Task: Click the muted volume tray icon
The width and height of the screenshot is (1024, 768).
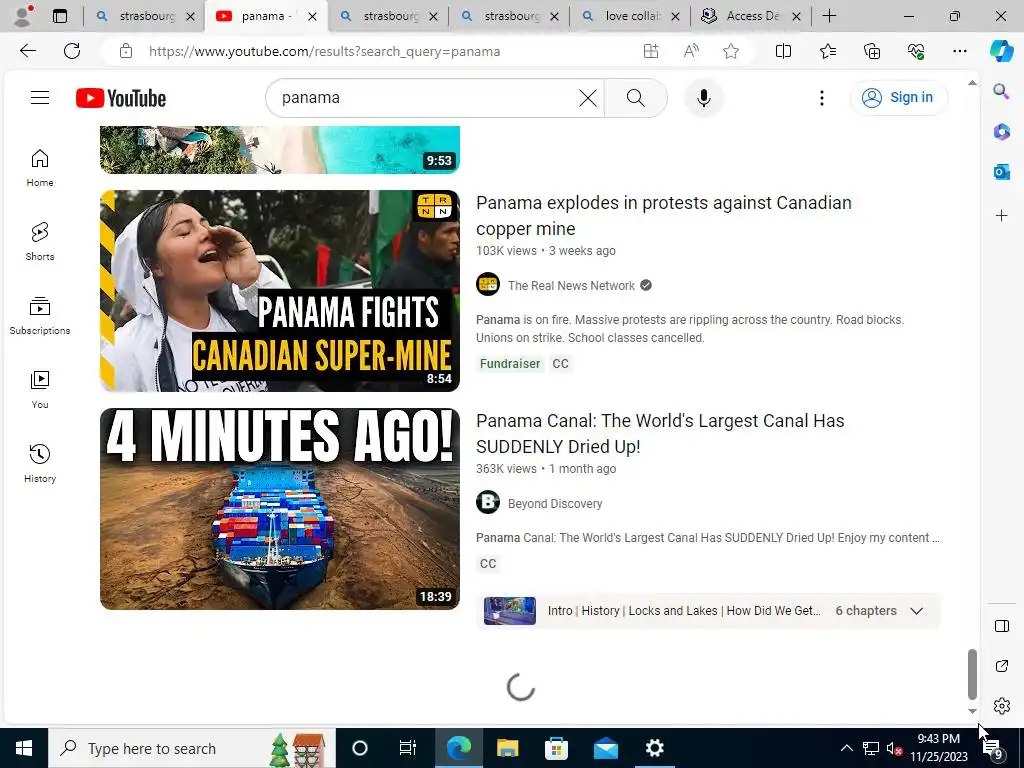Action: click(x=894, y=748)
